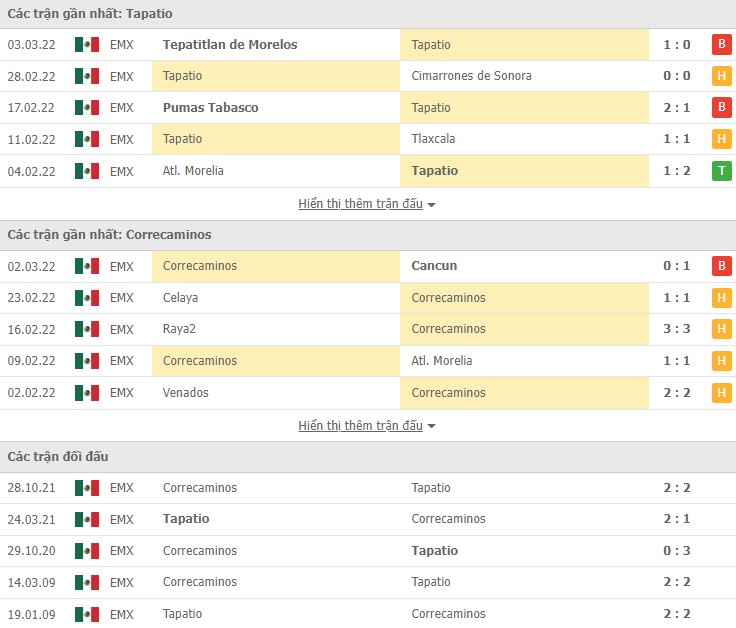
Task: Open the Tepatitlan de Morelos team link
Action: 230,45
